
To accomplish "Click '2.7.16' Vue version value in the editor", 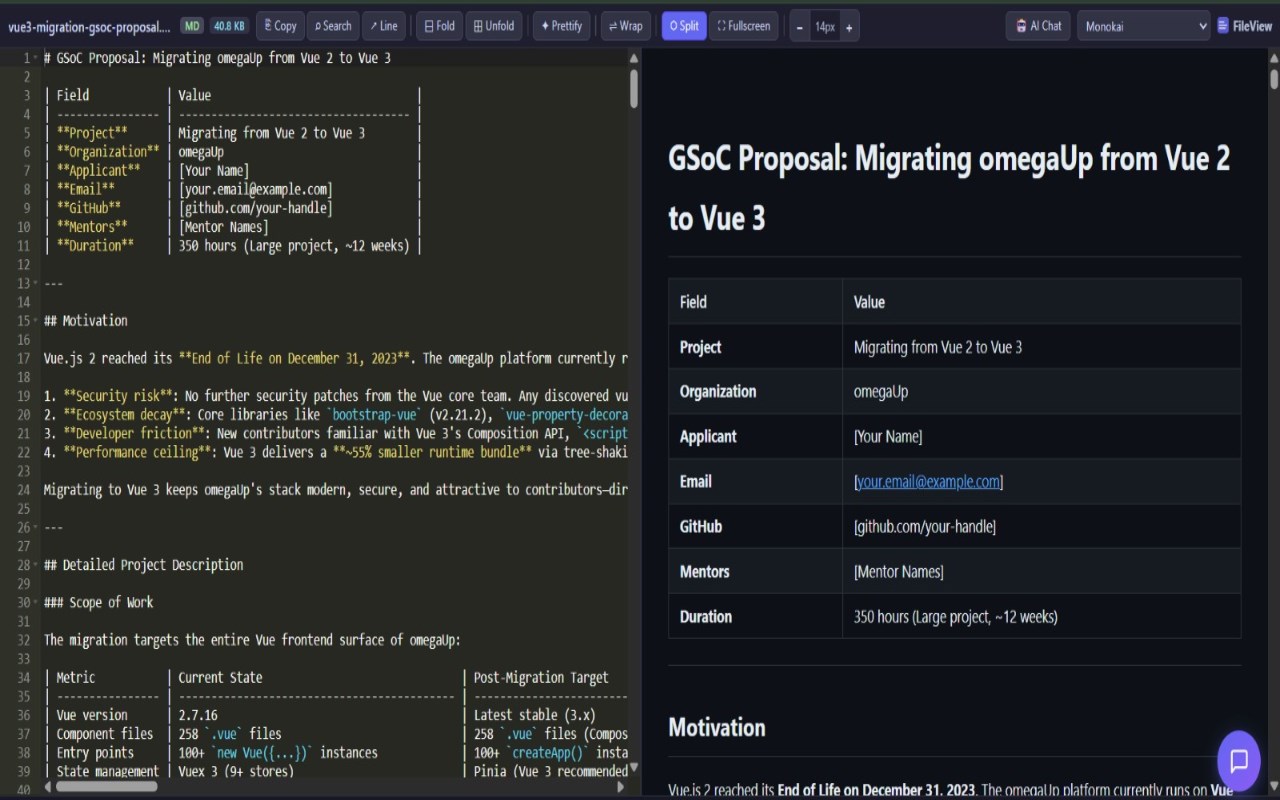I will point(198,715).
